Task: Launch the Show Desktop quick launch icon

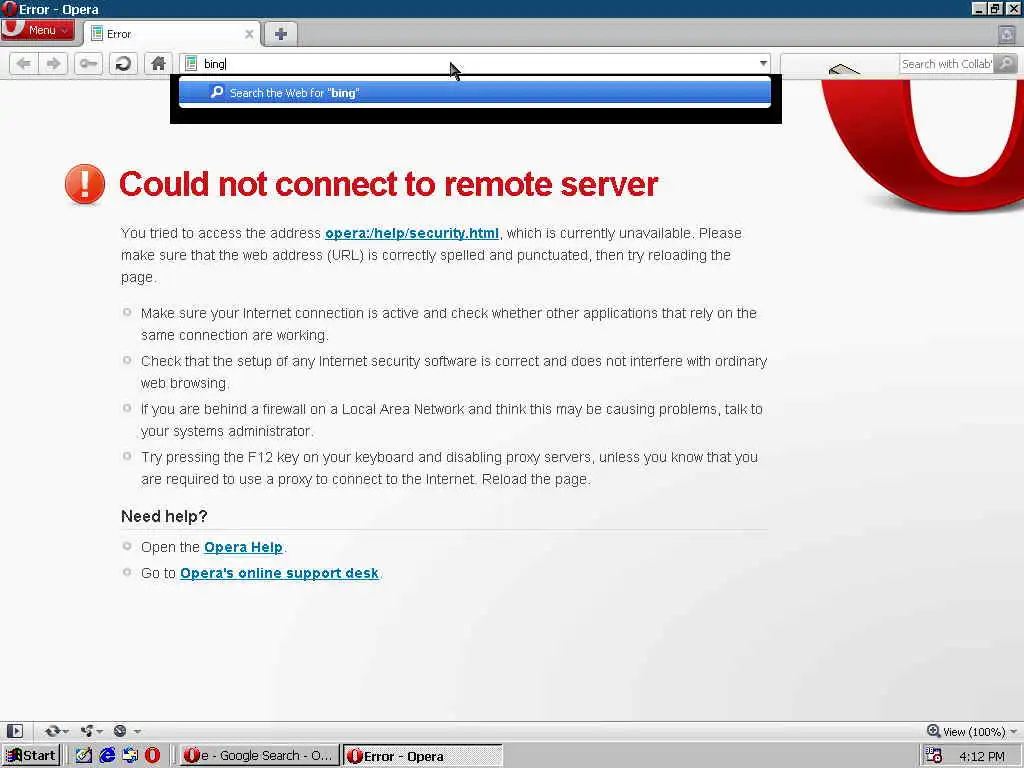Action: (x=84, y=756)
